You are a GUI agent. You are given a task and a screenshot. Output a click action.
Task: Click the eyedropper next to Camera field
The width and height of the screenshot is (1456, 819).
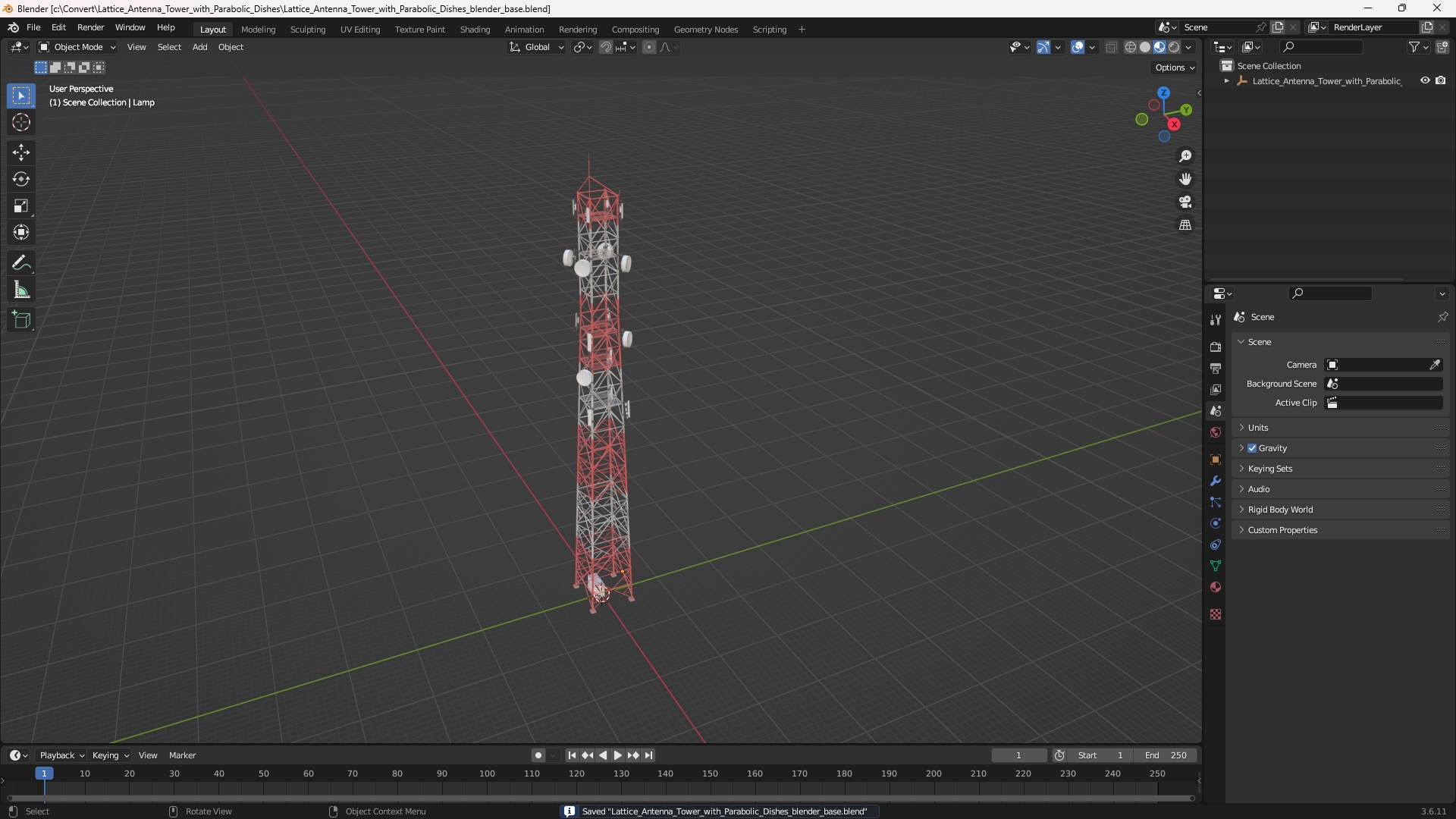pos(1435,365)
